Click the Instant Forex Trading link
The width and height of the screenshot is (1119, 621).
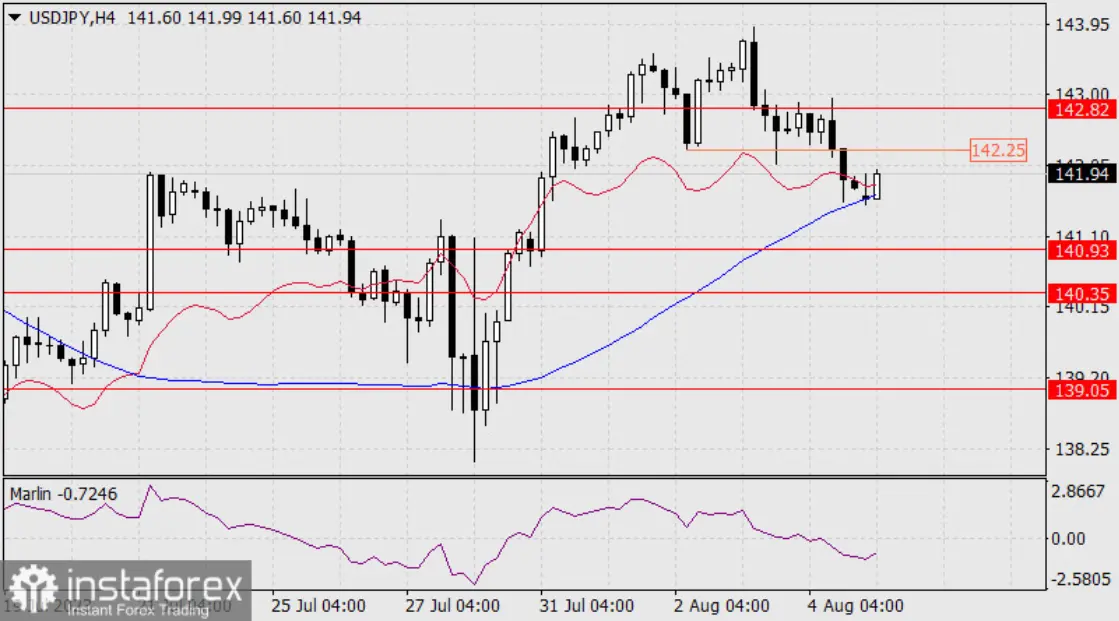click(138, 608)
